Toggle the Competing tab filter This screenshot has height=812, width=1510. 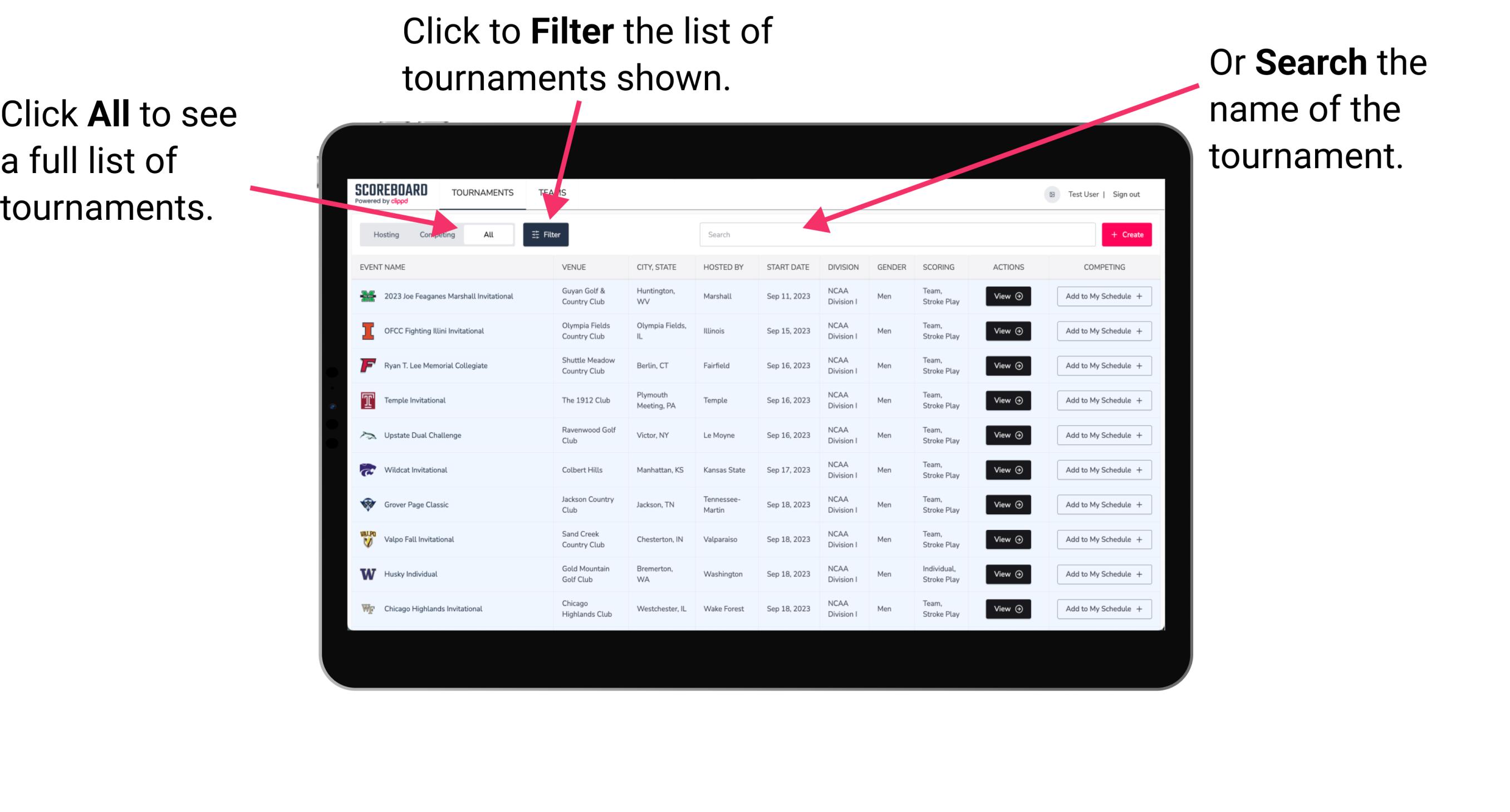point(434,234)
